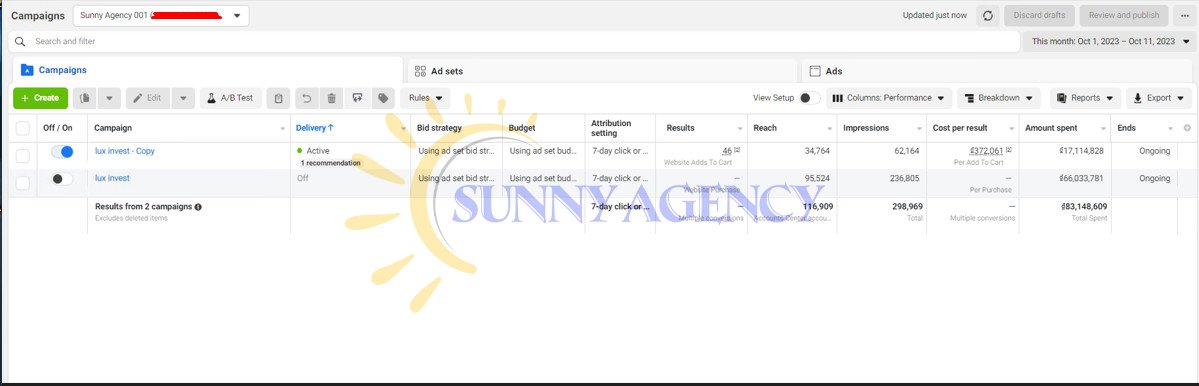Click the undo arrow icon
This screenshot has height=386, width=1199.
click(x=307, y=98)
